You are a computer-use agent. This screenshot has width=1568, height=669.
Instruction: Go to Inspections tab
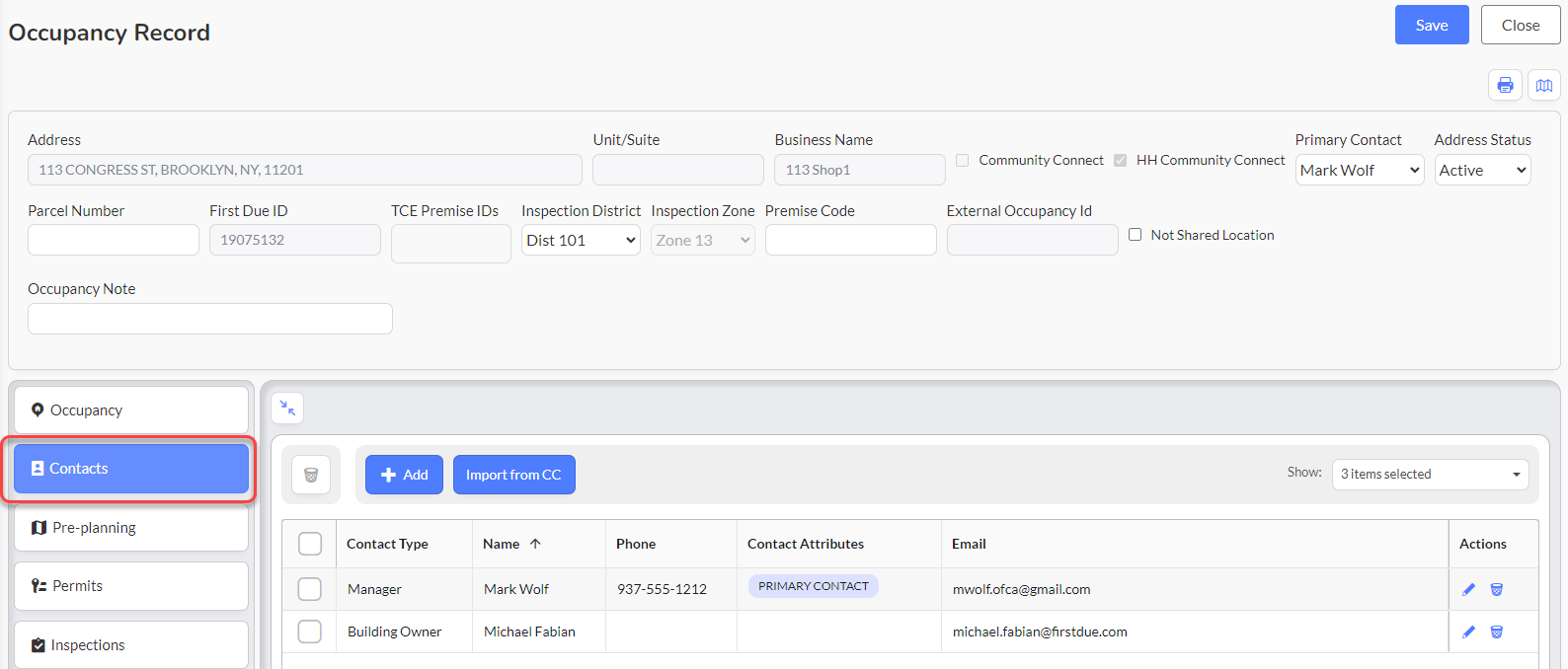[131, 644]
